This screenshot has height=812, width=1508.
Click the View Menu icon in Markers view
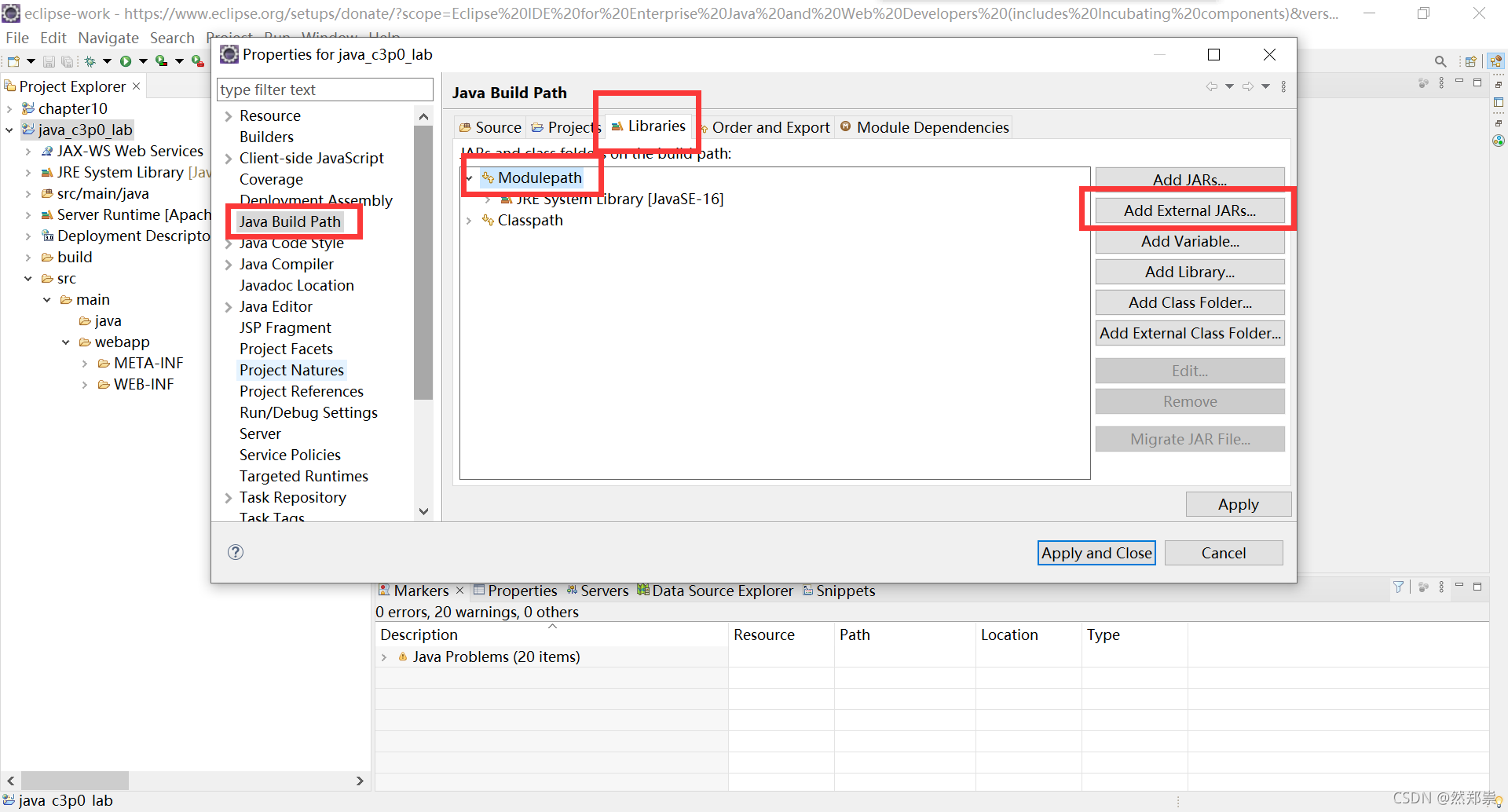point(1441,587)
